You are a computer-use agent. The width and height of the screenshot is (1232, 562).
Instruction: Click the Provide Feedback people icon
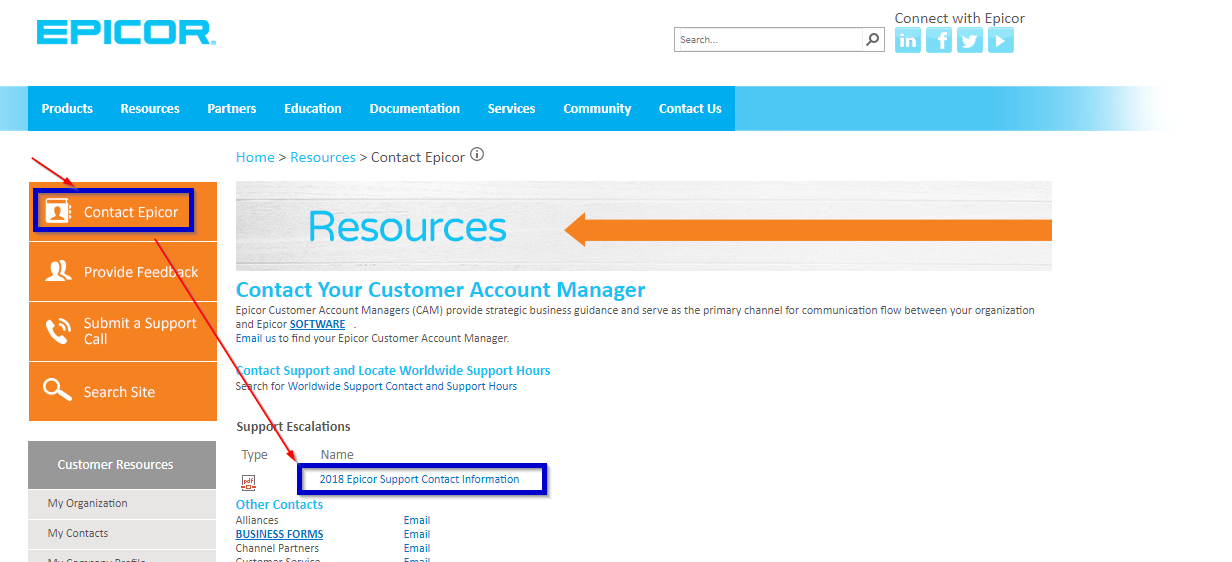59,271
